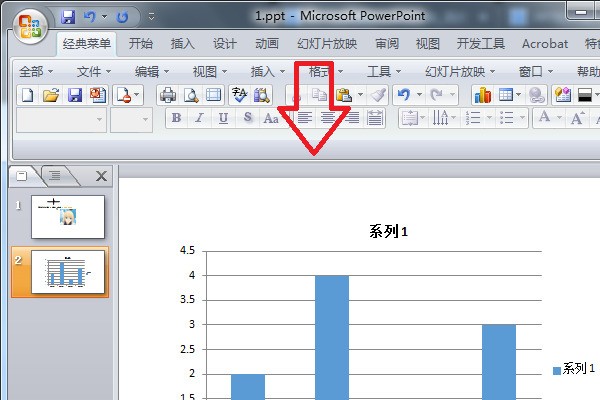Select the Format Painter brush icon
The height and width of the screenshot is (400, 600).
pyautogui.click(x=376, y=95)
